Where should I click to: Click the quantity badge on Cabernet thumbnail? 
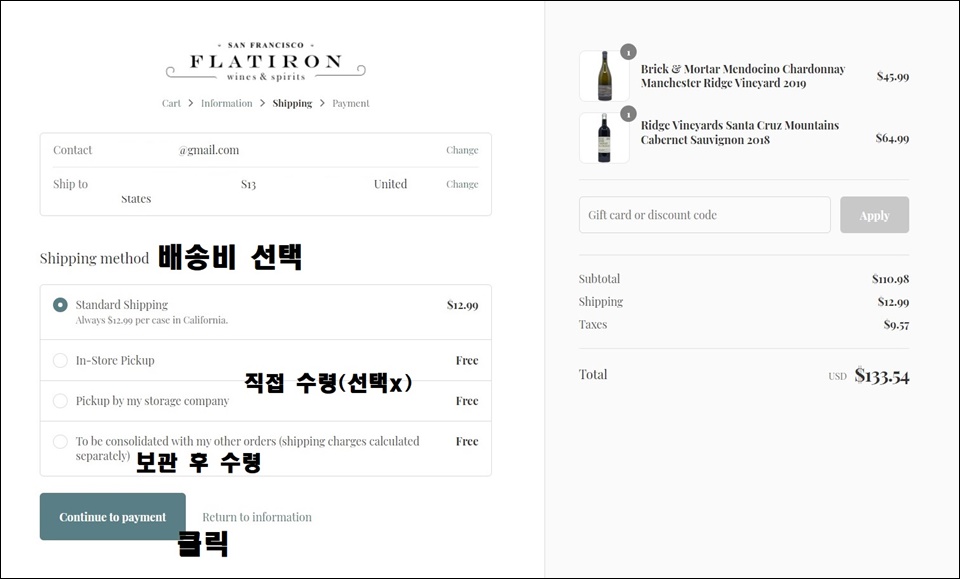click(x=628, y=114)
